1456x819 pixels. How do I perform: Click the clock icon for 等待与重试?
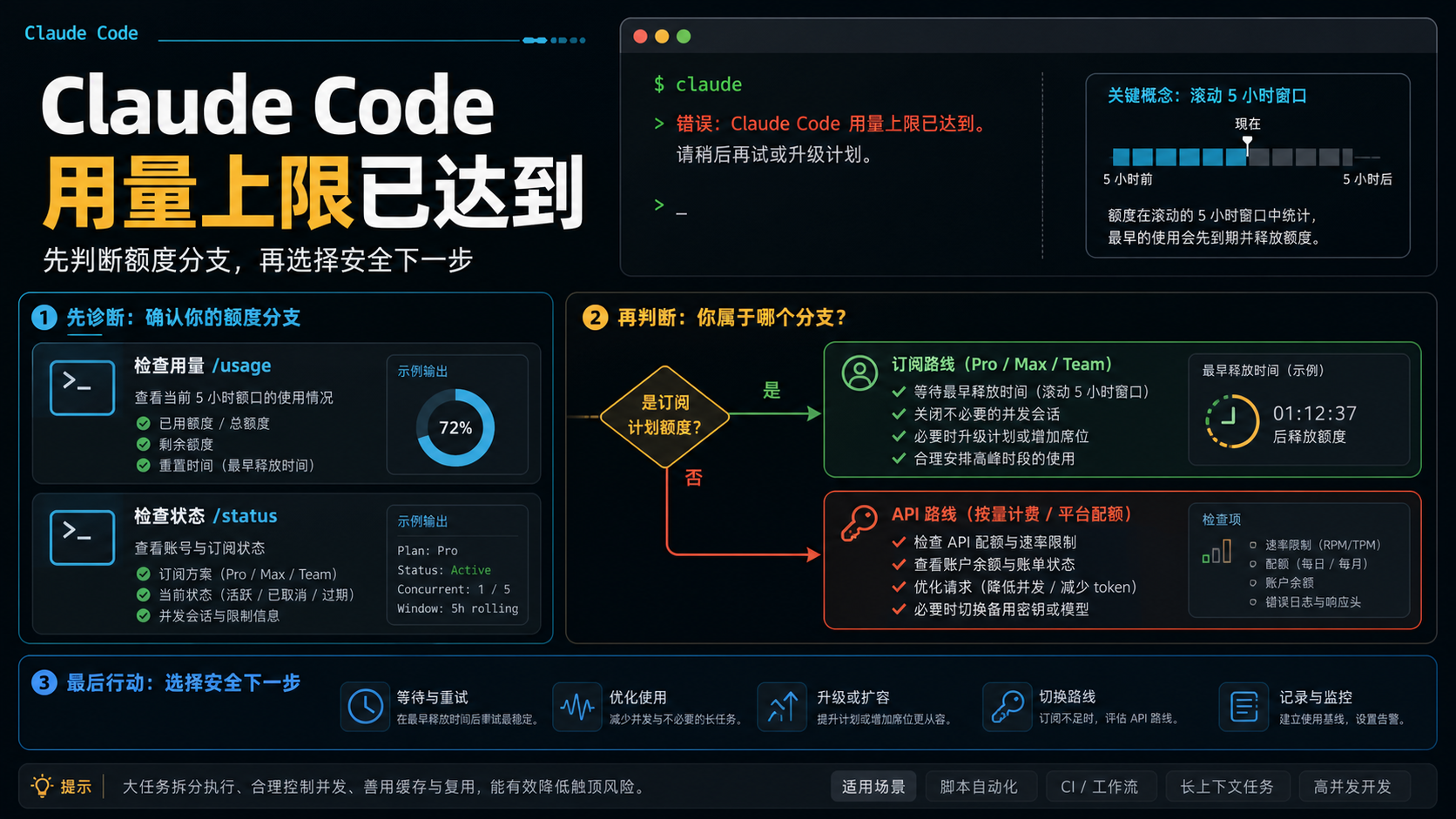(x=365, y=706)
